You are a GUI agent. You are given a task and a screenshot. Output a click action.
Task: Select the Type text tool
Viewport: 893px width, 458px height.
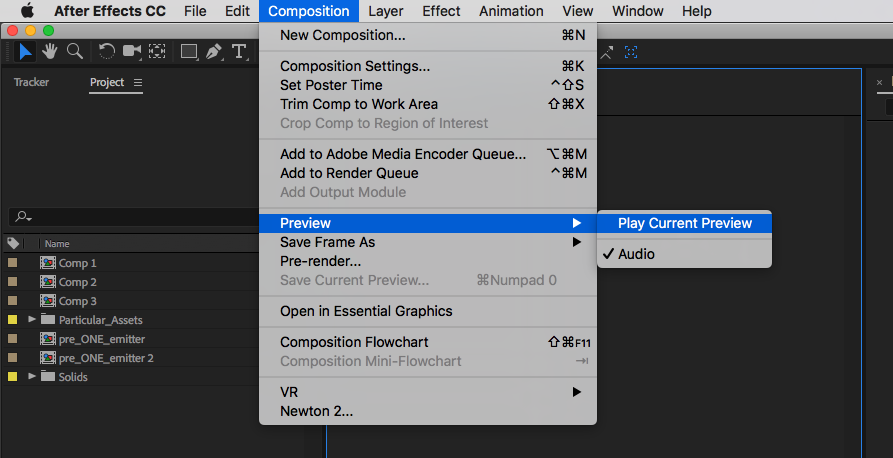click(x=239, y=52)
